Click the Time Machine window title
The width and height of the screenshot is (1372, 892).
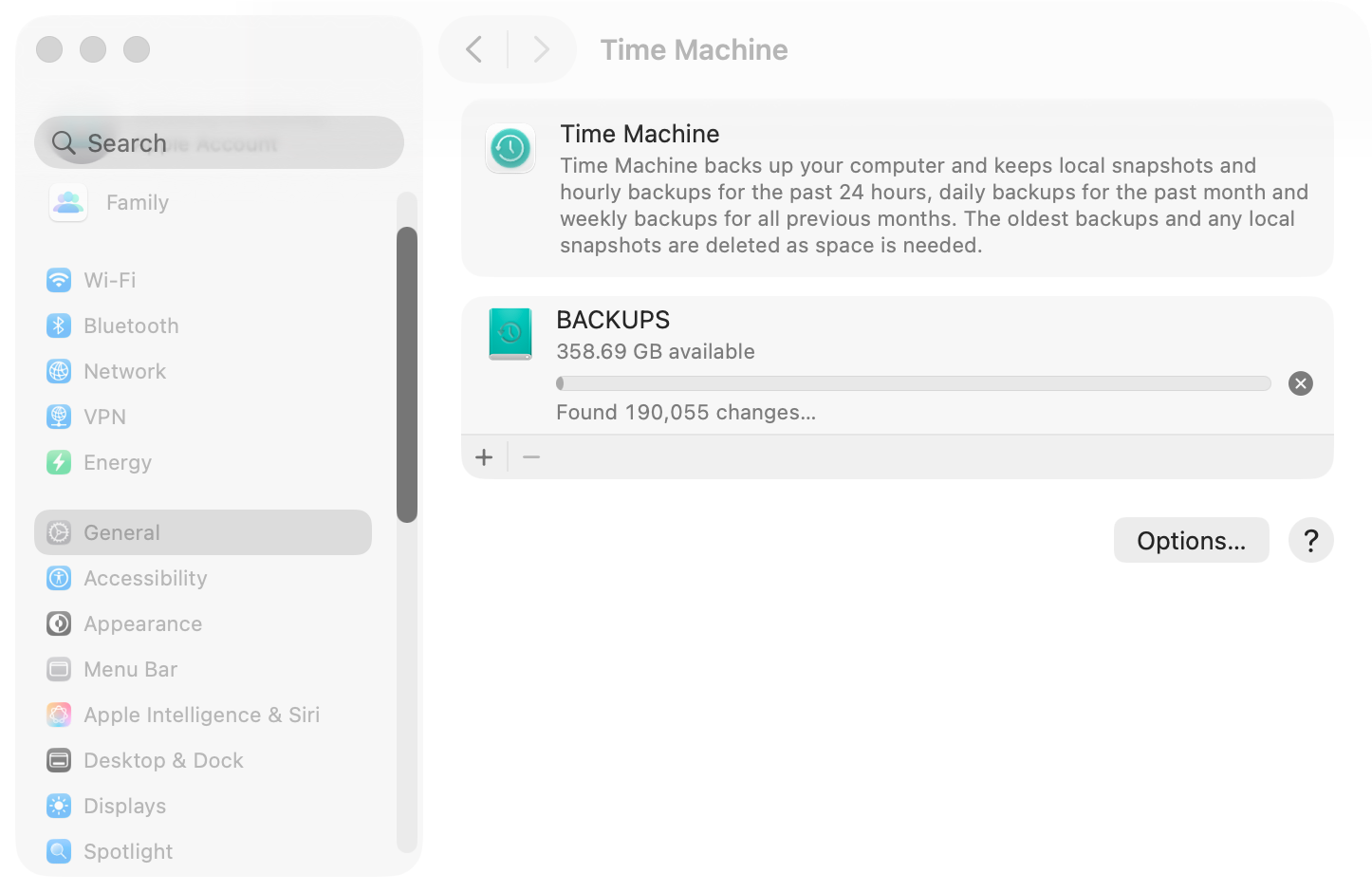pos(694,49)
